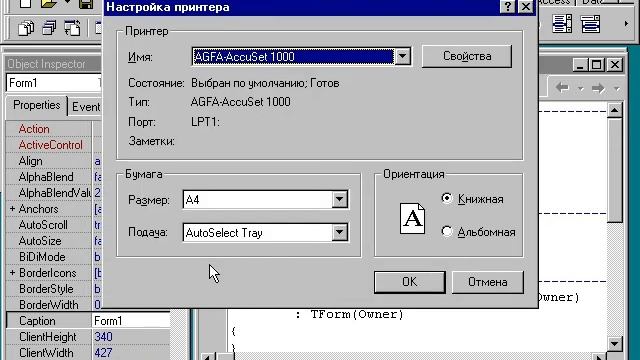
Task: Select the Caption property name
Action: pos(37,321)
